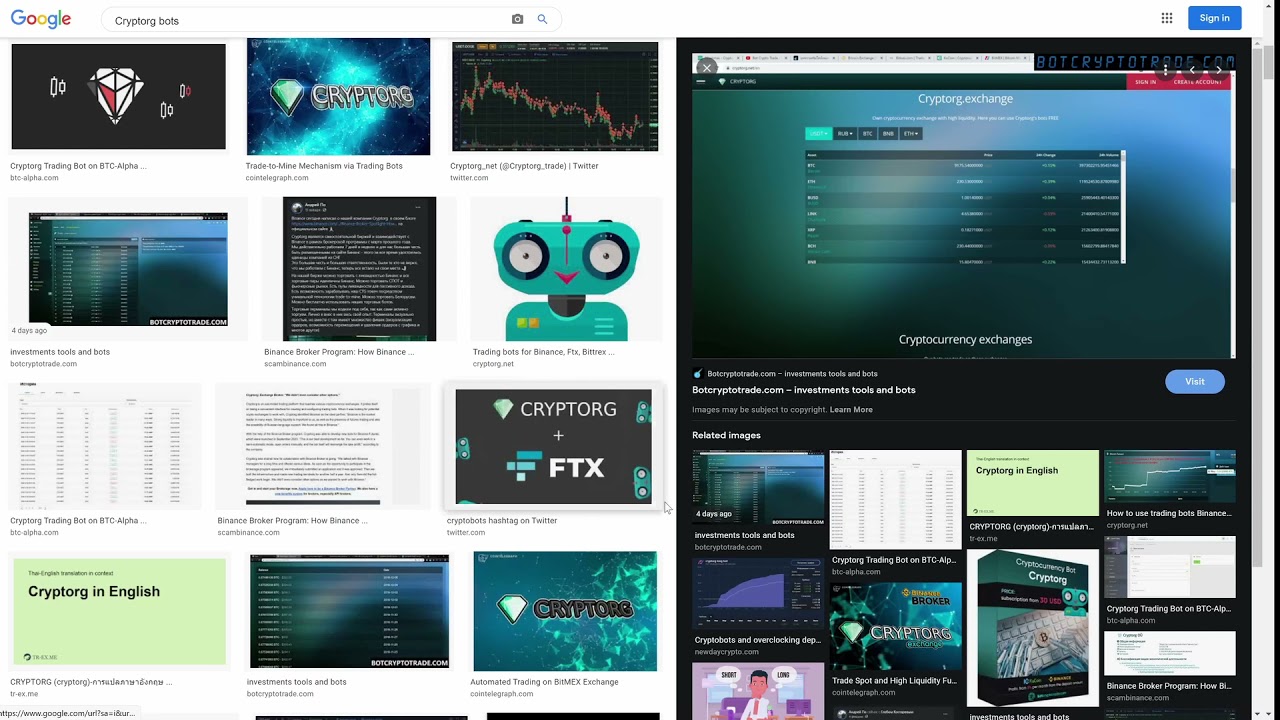Viewport: 1280px width, 720px height.
Task: Open the preview's three-dot more menu
Action: (1166, 71)
